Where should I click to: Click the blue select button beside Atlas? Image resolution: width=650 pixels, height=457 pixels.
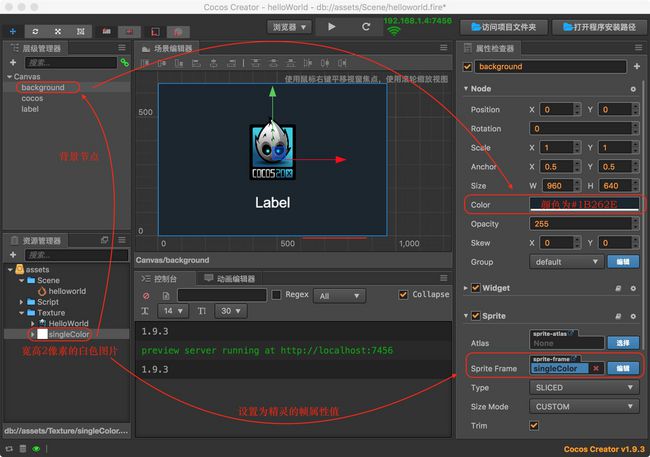click(x=623, y=343)
